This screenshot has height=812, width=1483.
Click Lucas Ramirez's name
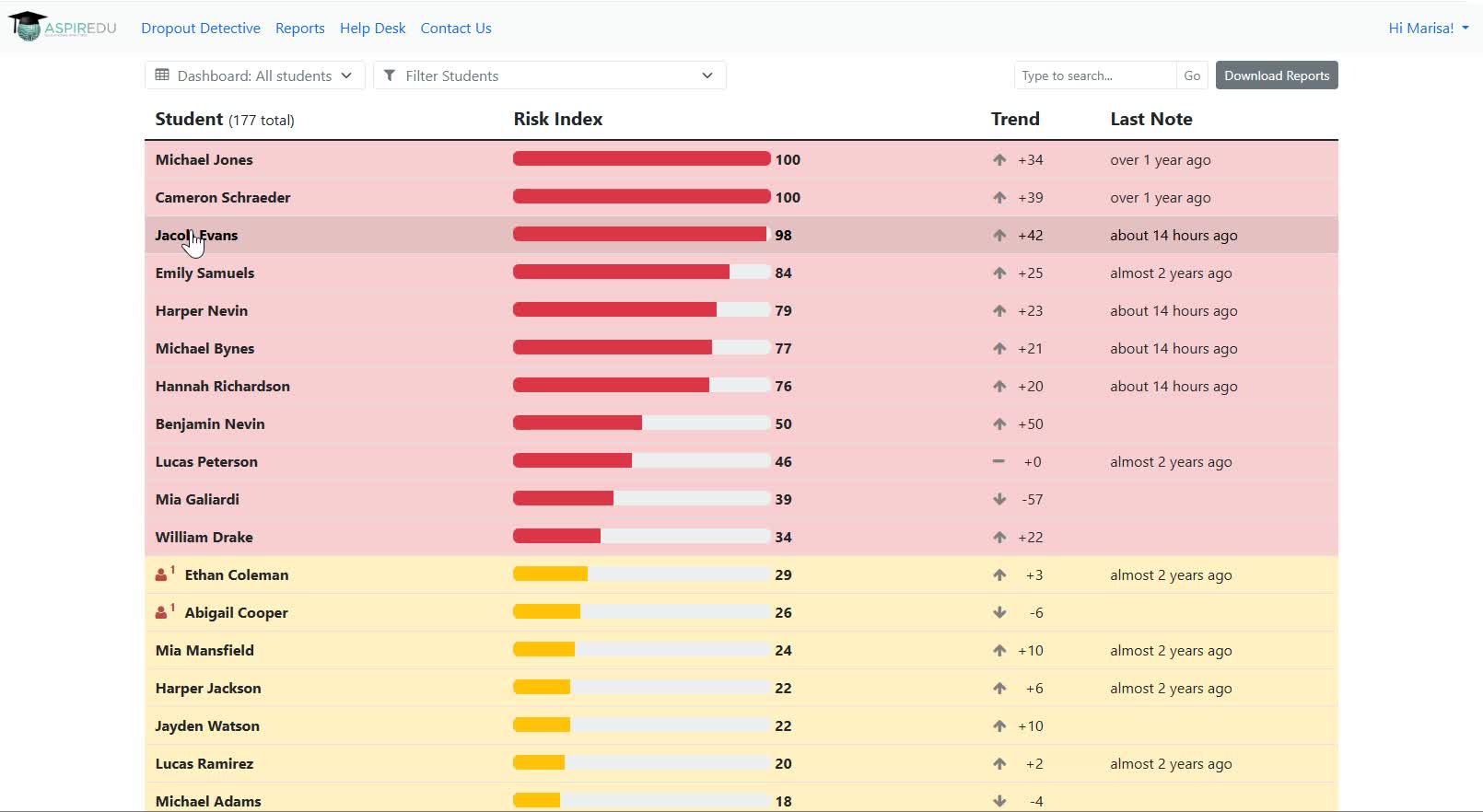204,764
